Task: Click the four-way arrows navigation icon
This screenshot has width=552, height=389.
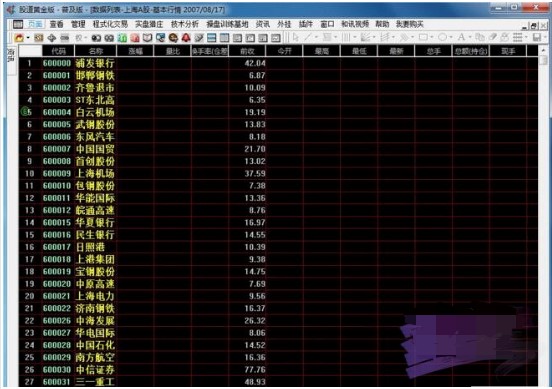Action: point(52,38)
